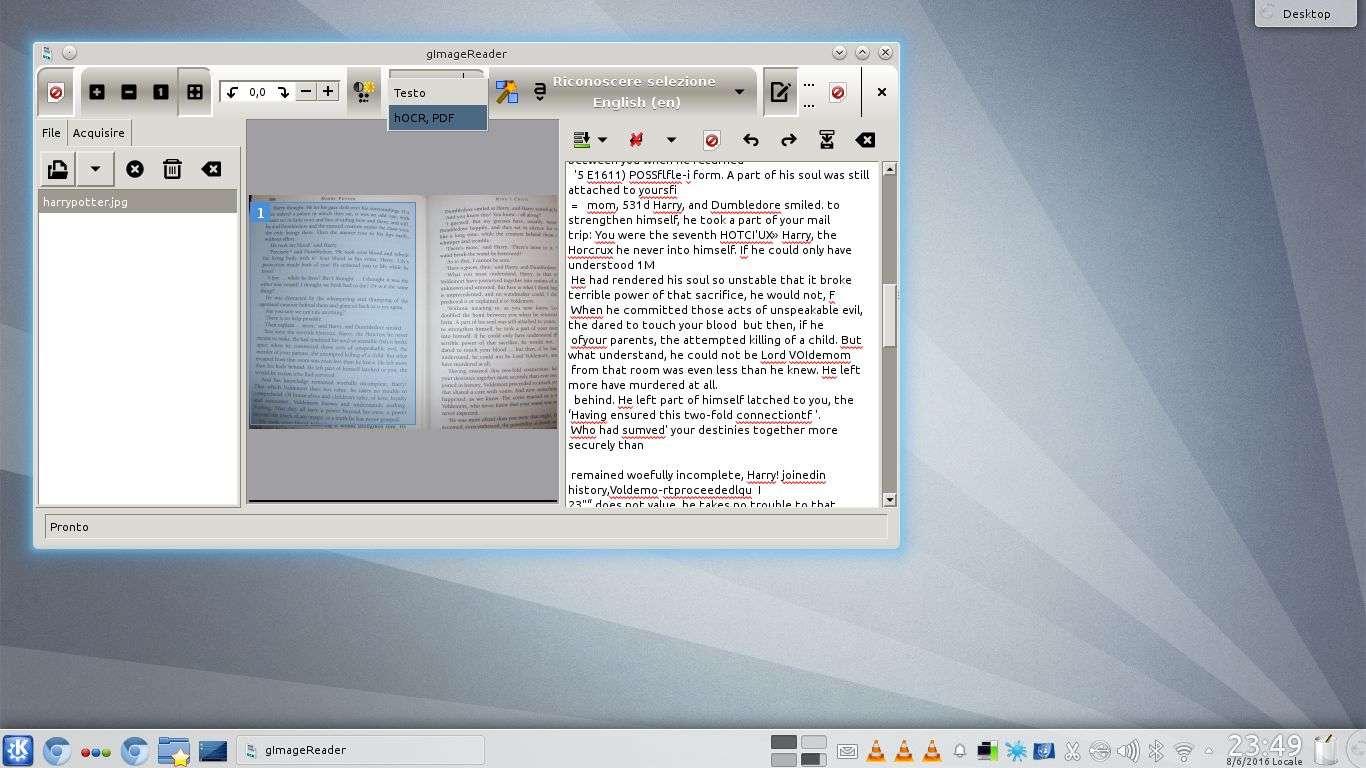The height and width of the screenshot is (768, 1366).
Task: Click the output text scrollbar thumb
Action: (x=890, y=316)
